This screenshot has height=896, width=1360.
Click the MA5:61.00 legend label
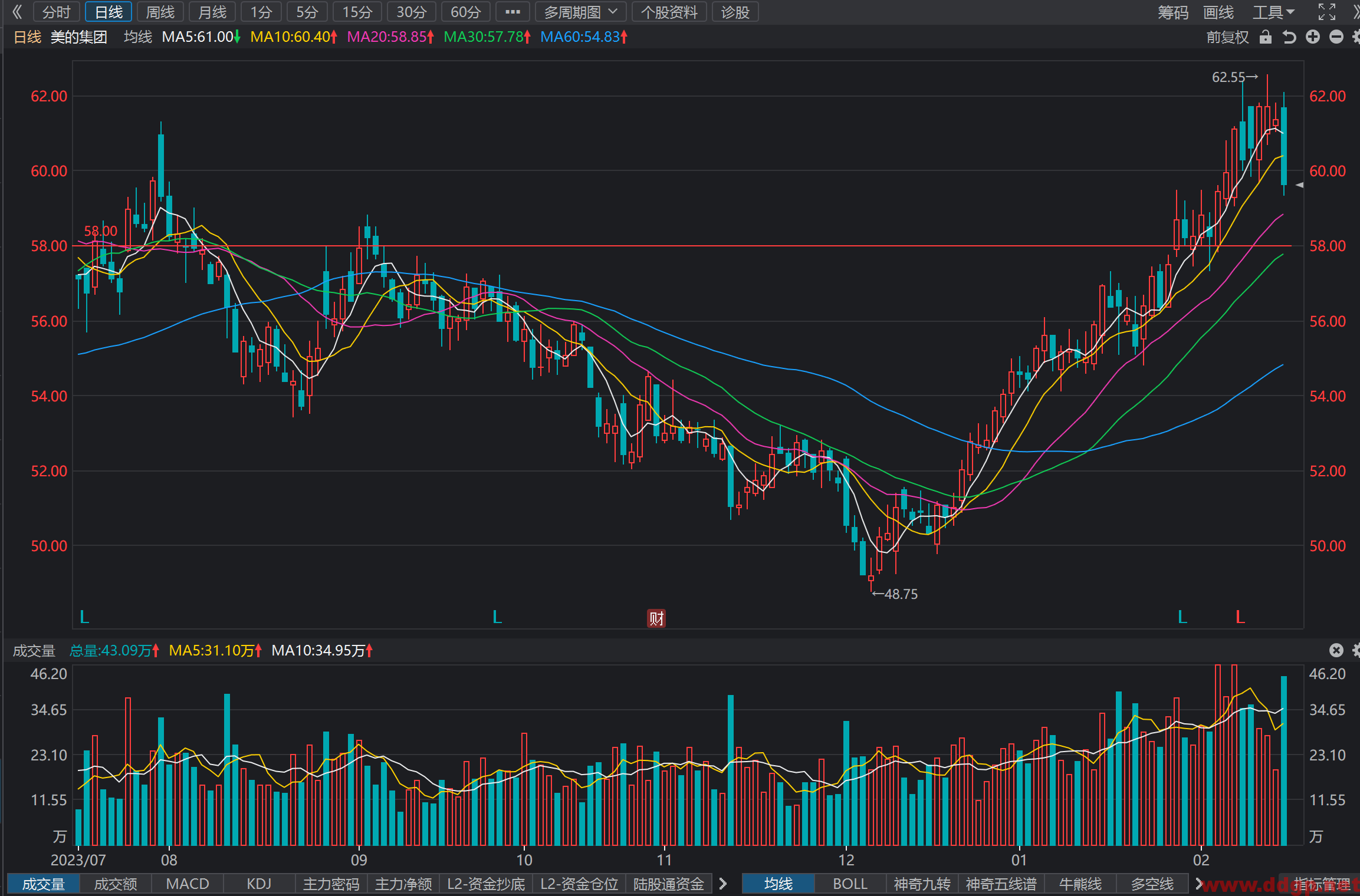point(201,37)
